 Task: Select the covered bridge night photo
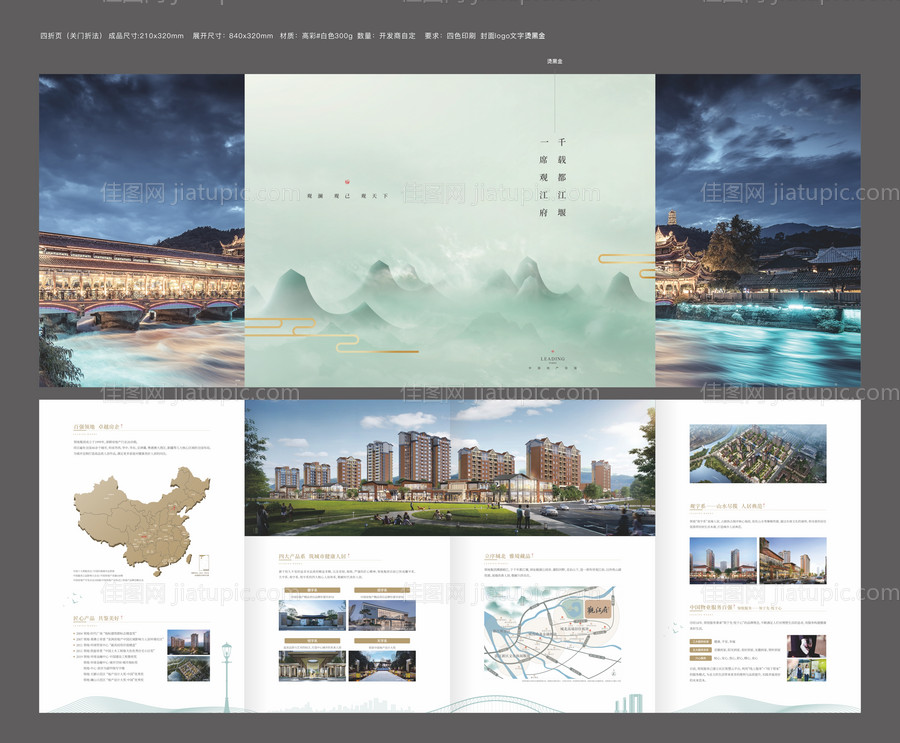(x=141, y=230)
